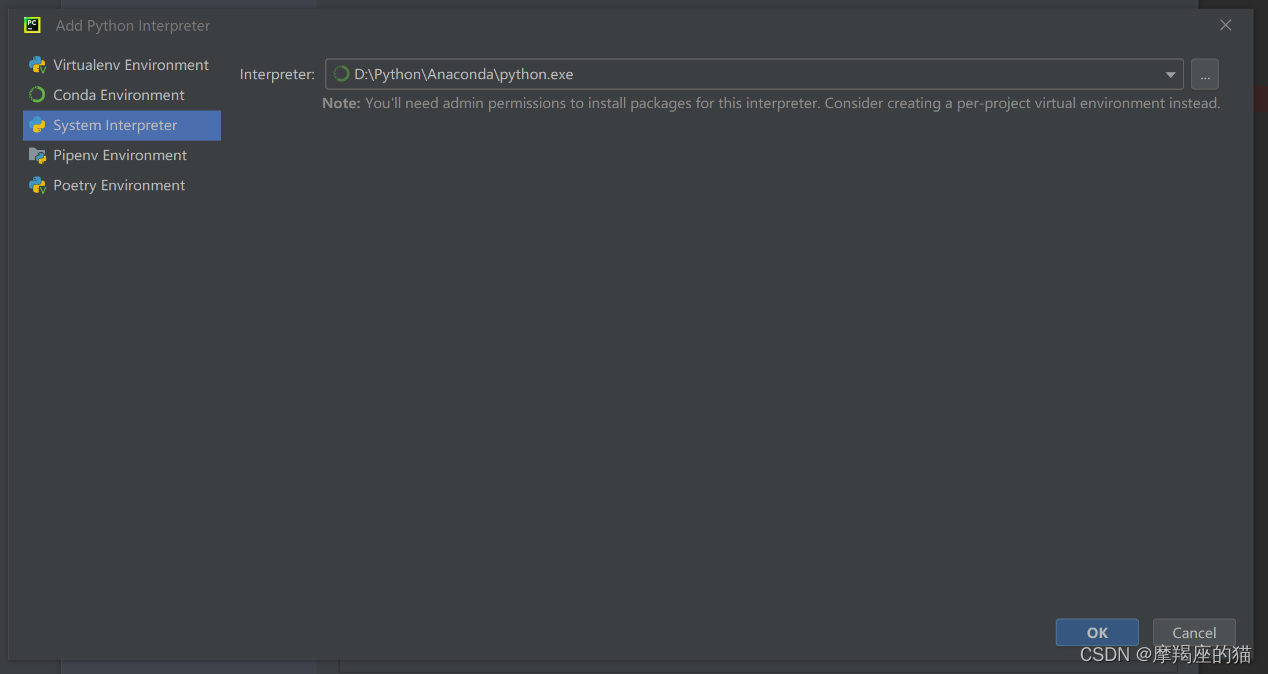Image resolution: width=1268 pixels, height=674 pixels.
Task: Choose Virtualenv Environment from the sidebar
Action: click(131, 64)
